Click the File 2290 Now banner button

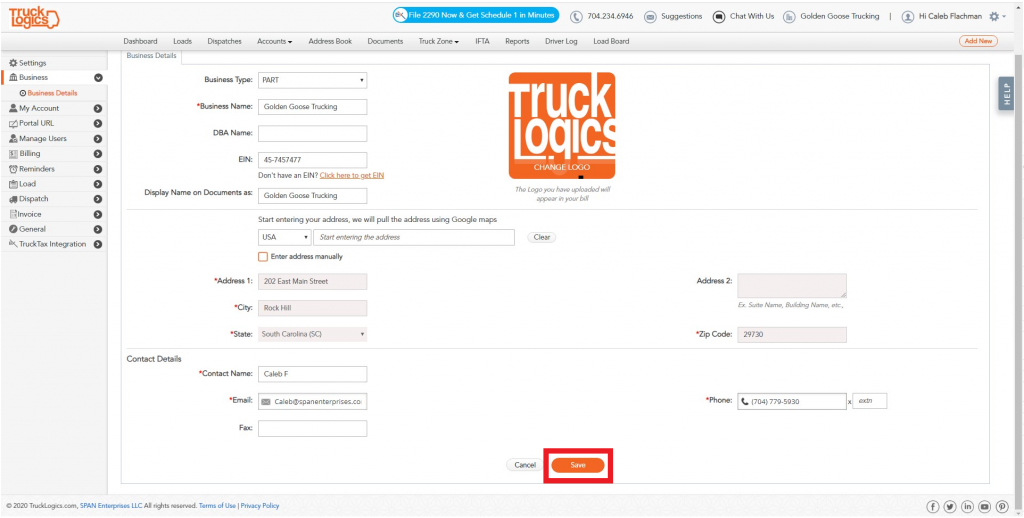point(475,15)
